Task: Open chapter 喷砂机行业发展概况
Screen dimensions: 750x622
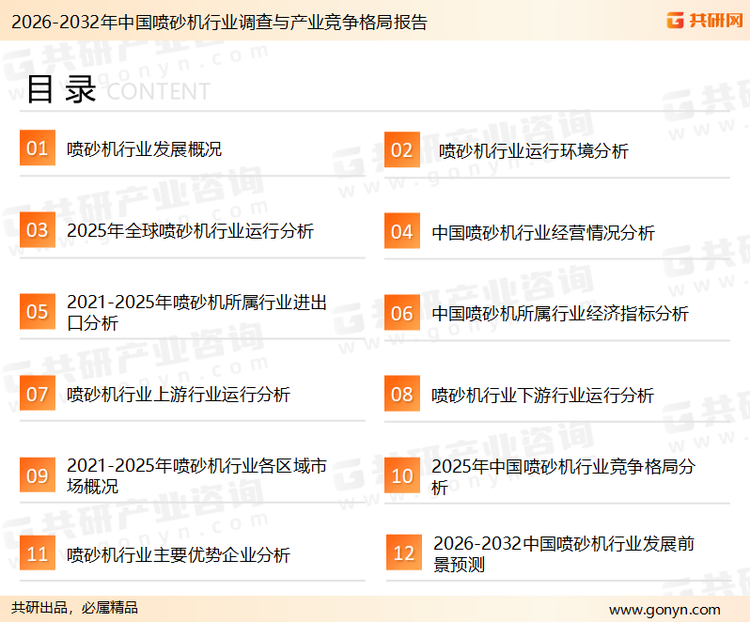Action: [x=144, y=149]
